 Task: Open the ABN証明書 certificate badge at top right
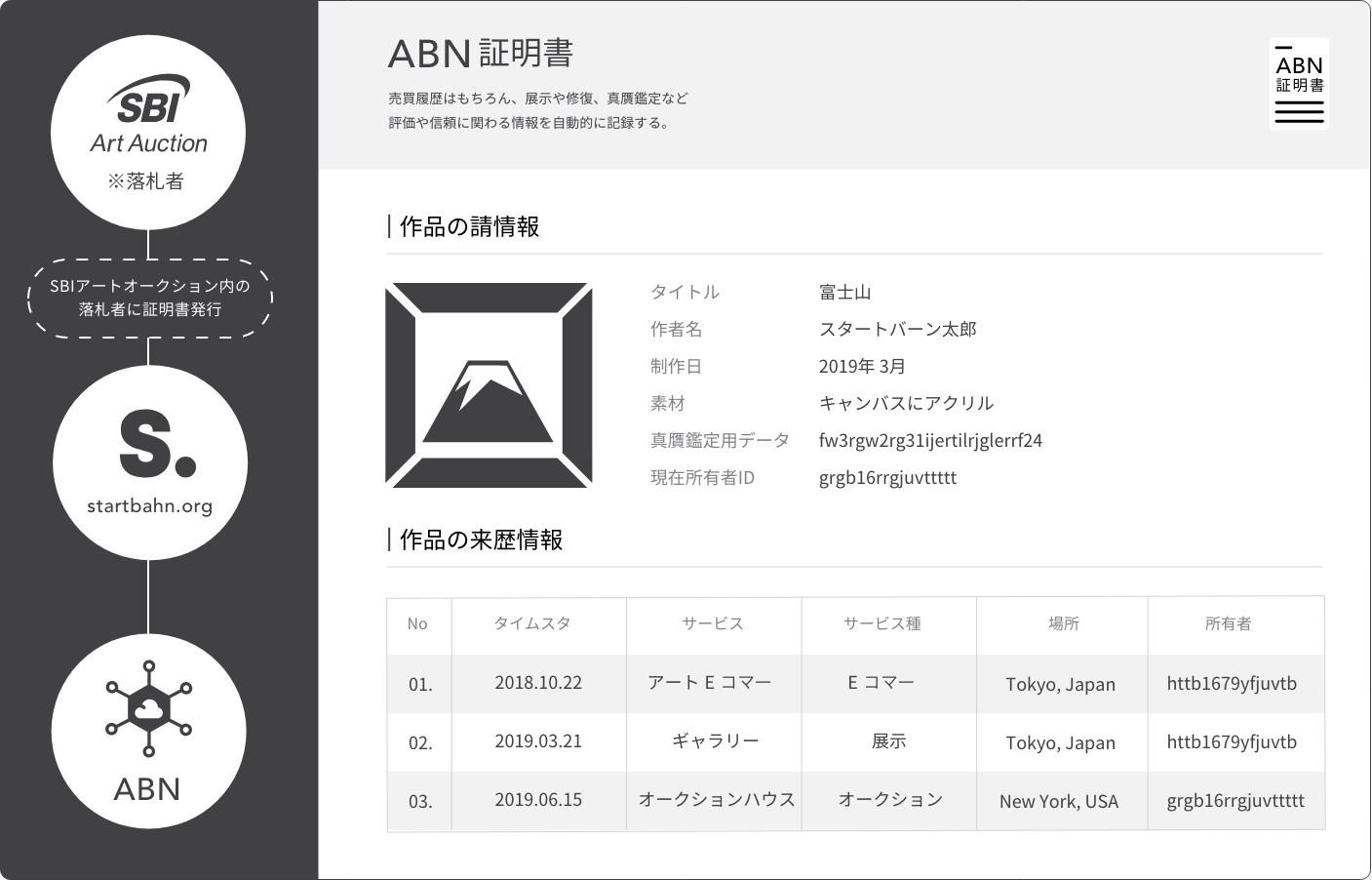[x=1299, y=84]
